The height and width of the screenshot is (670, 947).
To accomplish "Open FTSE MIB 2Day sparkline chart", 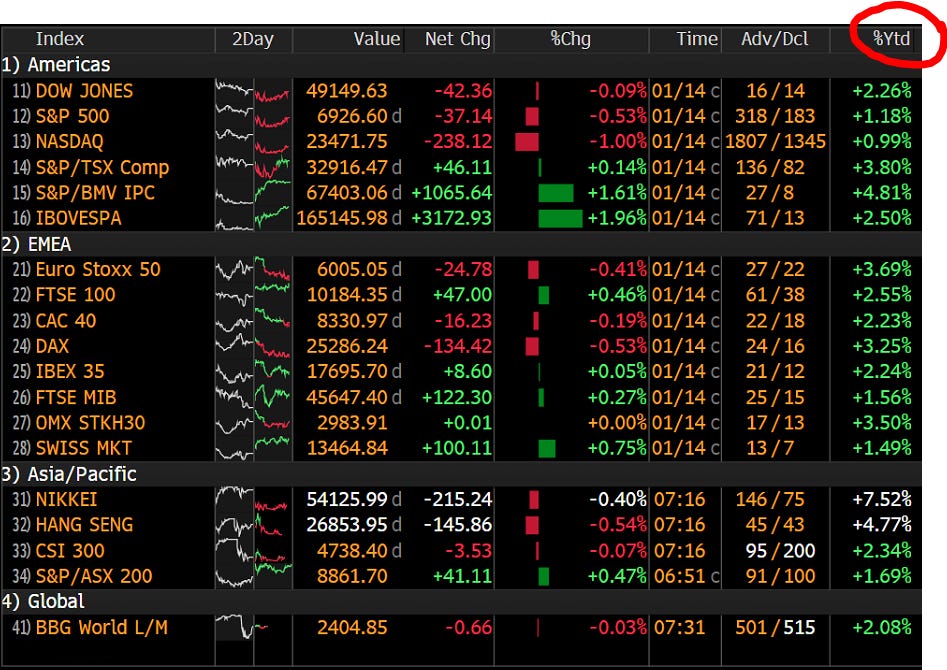I will (x=253, y=398).
